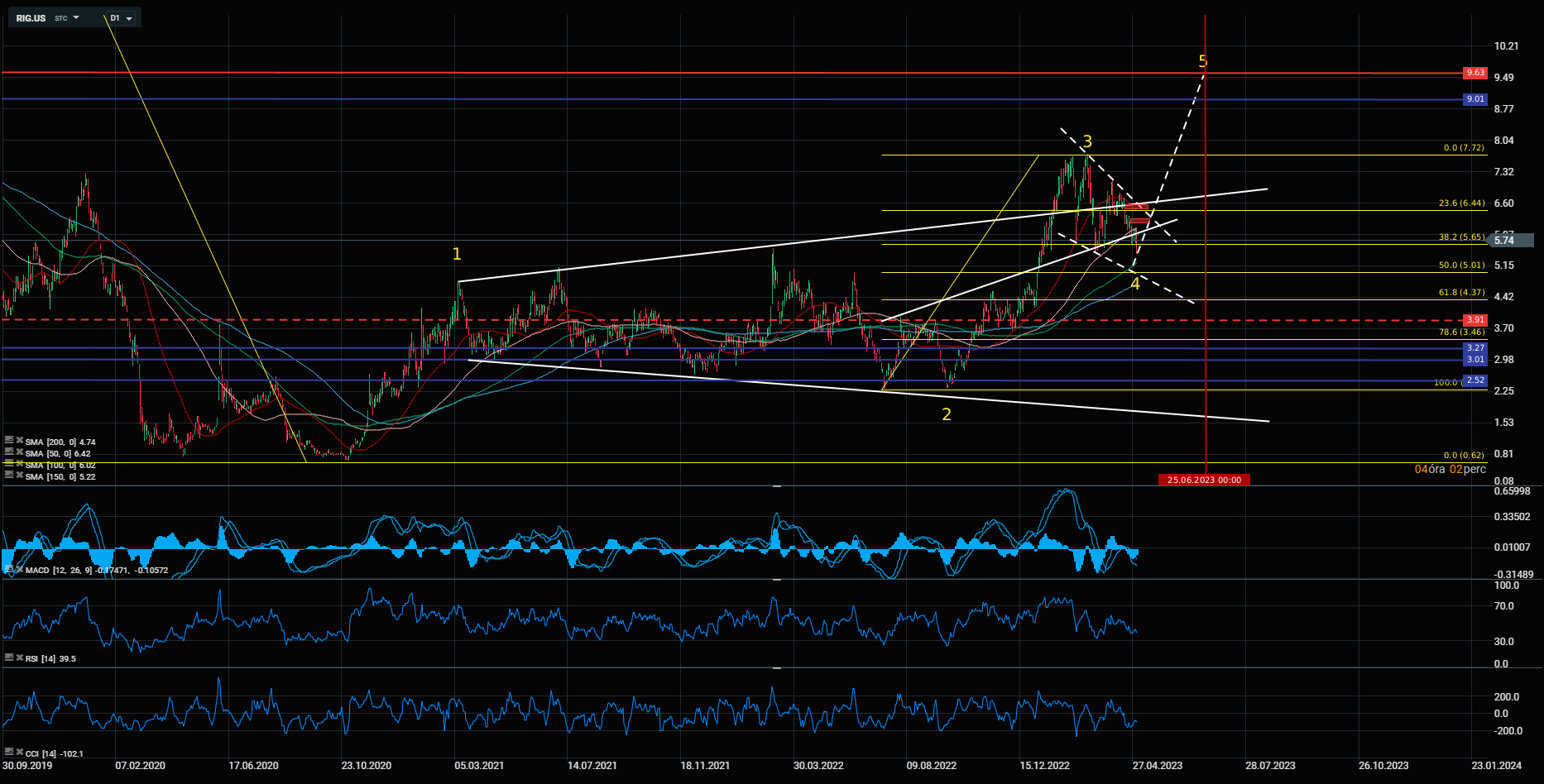Open settings icon for RSI indicator
Viewport: 1544px width, 784px height.
(8, 657)
